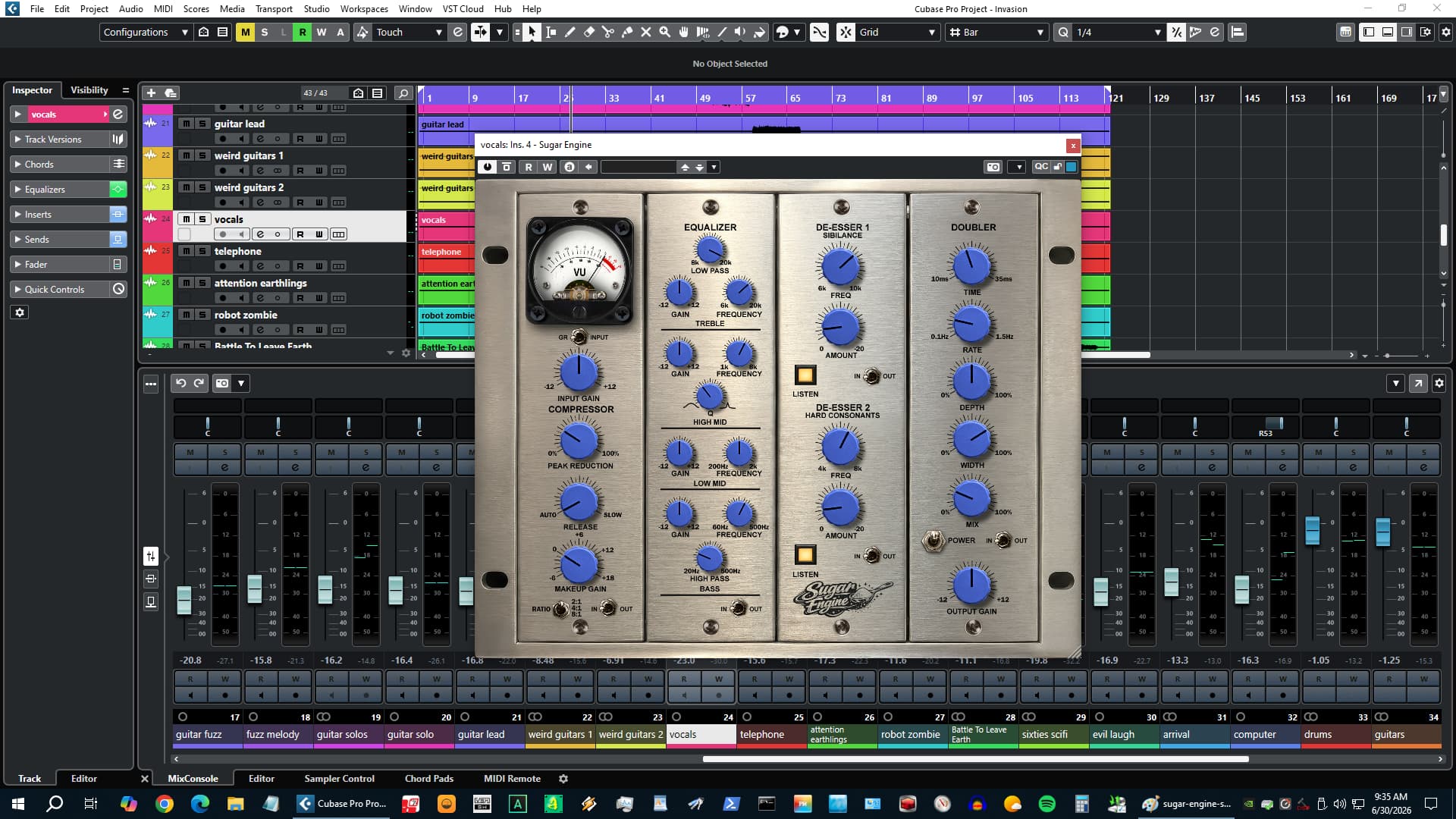The width and height of the screenshot is (1456, 819).
Task: Flip the Doubler POWER switch
Action: pyautogui.click(x=933, y=541)
